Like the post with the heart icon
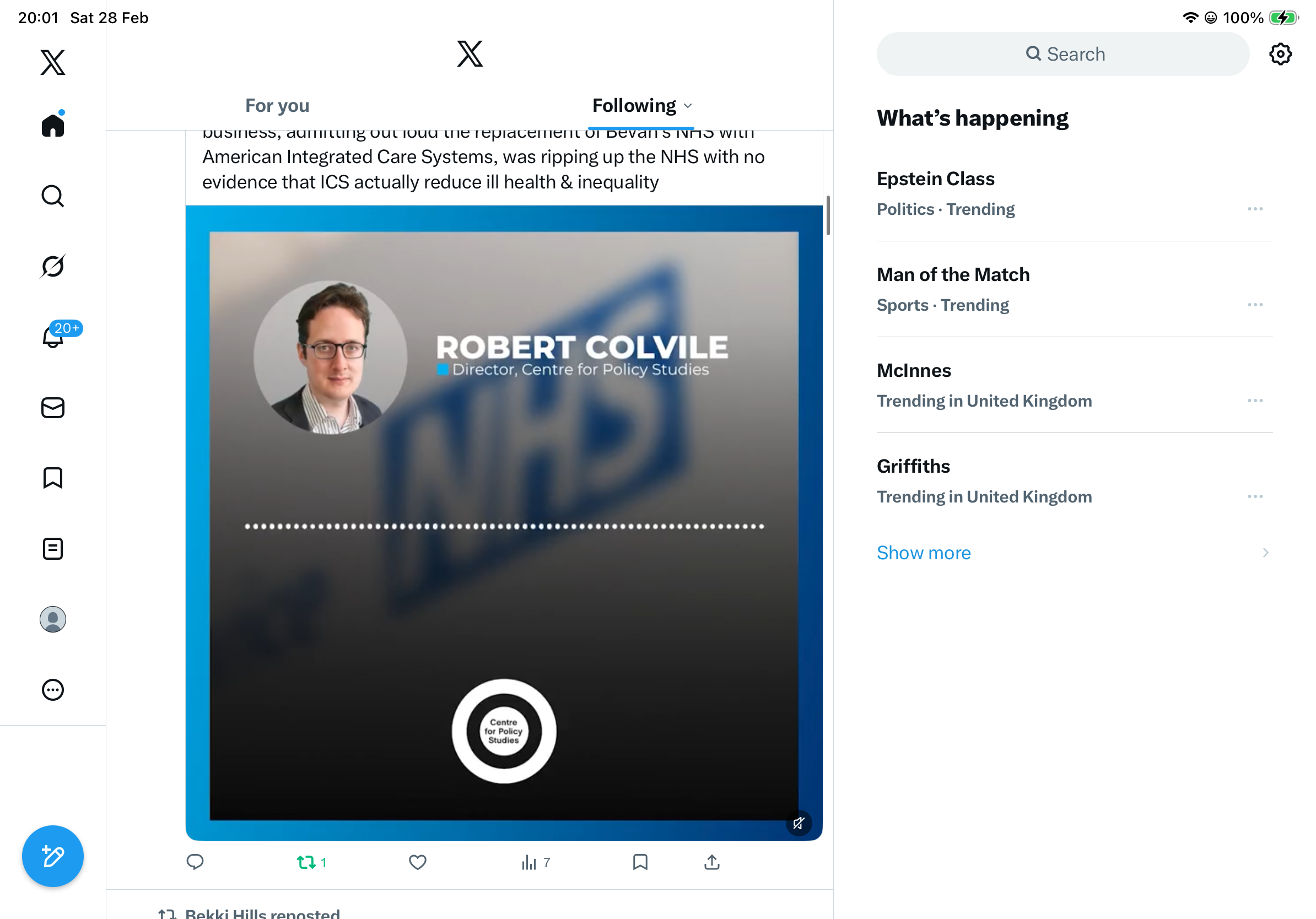This screenshot has width=1316, height=919. tap(417, 862)
